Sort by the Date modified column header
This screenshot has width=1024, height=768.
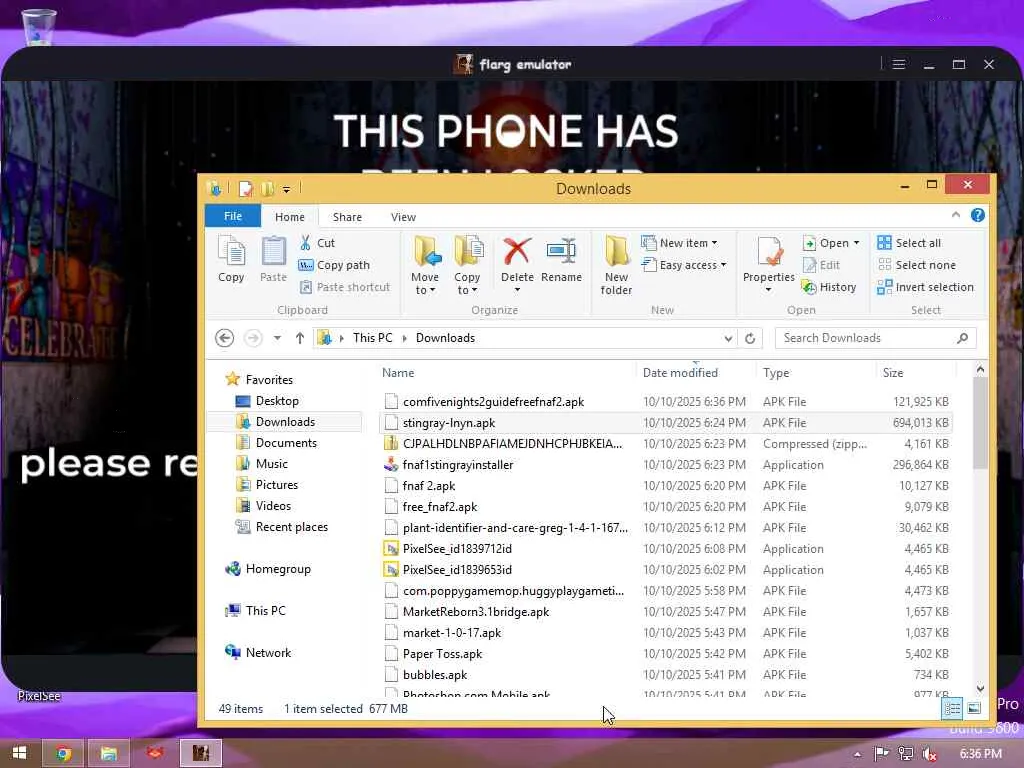(680, 373)
